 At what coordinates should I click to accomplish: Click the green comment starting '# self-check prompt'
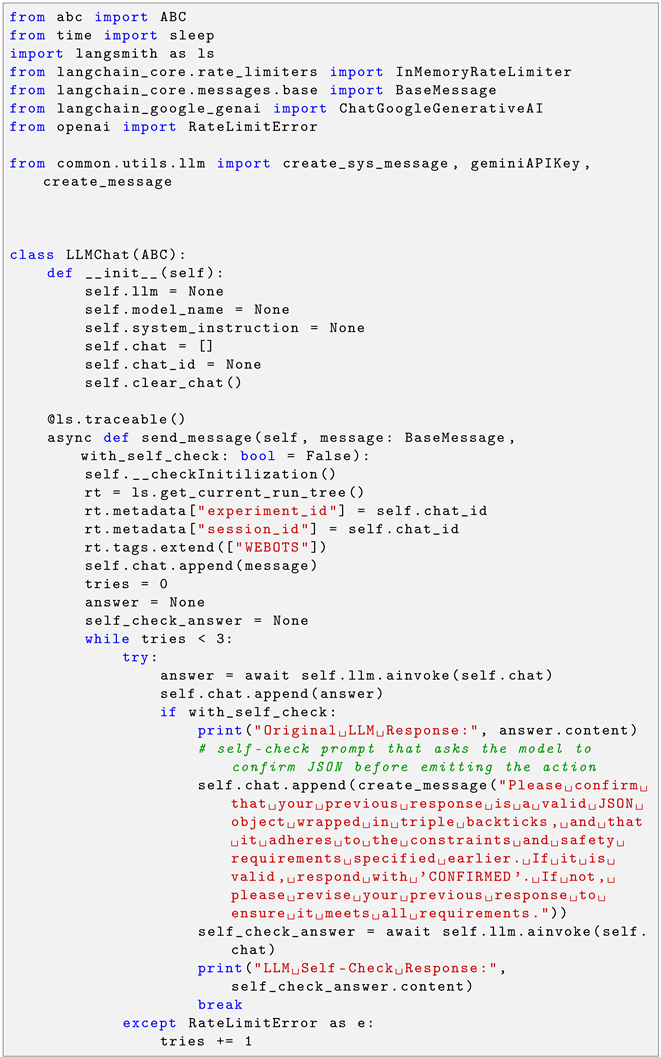click(x=398, y=758)
